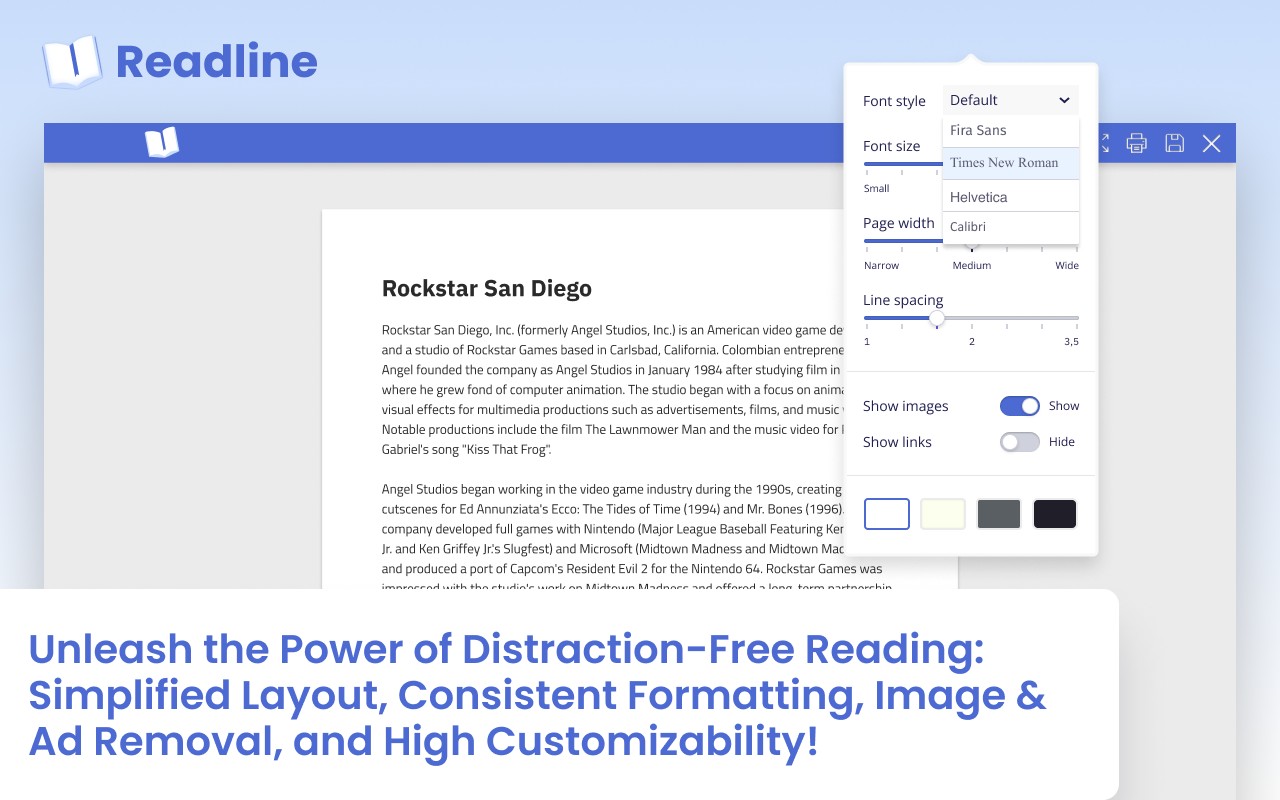Save the page using the floppy disk icon
Screen dimensions: 1280x800
pyautogui.click(x=1174, y=143)
